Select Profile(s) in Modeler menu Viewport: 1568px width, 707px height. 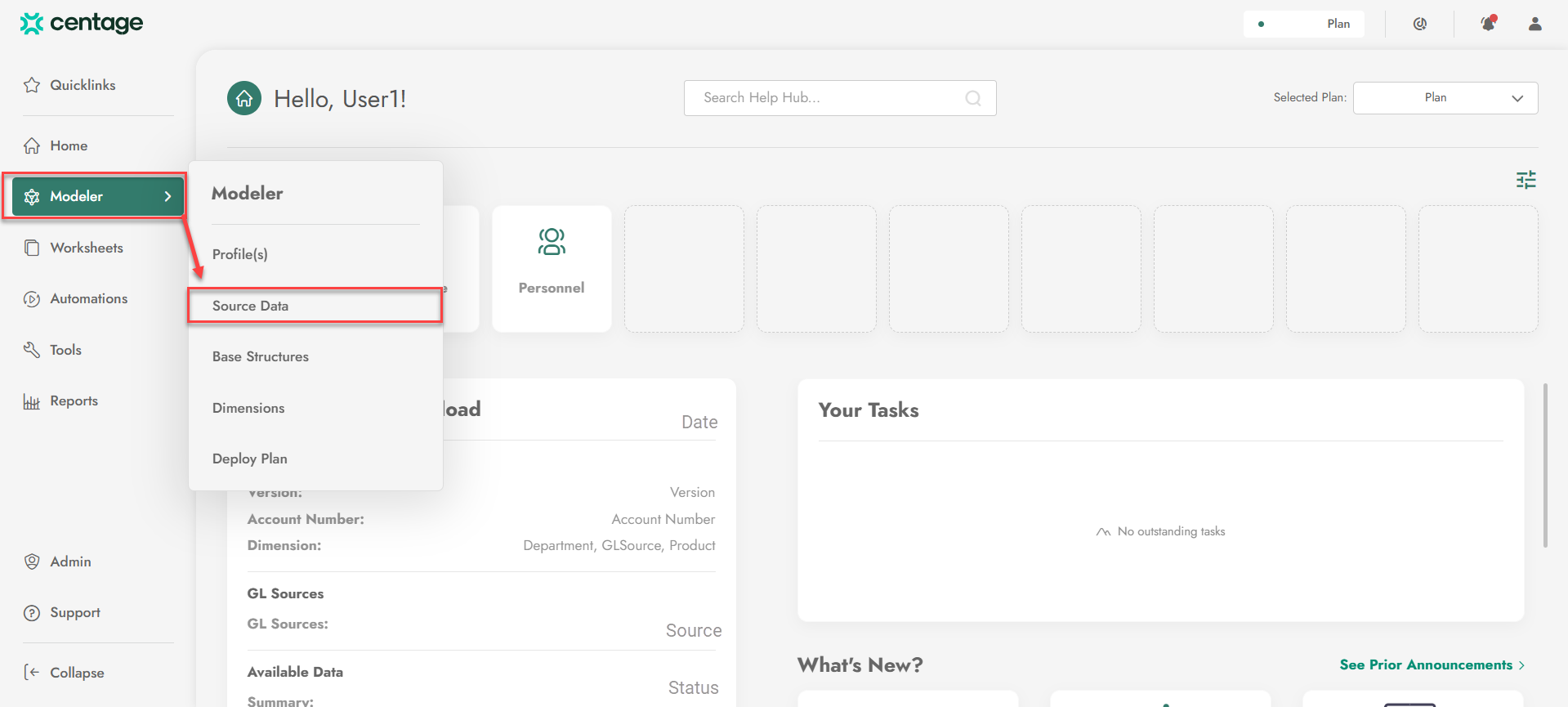(x=240, y=254)
